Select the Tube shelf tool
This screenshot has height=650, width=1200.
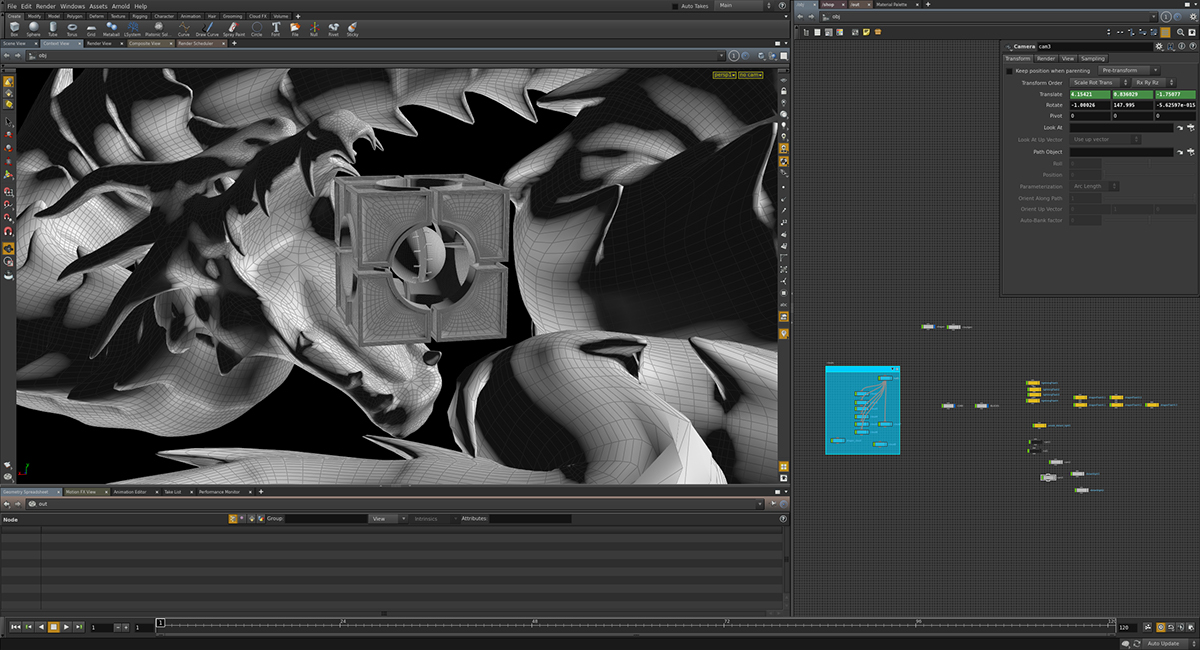(x=53, y=28)
